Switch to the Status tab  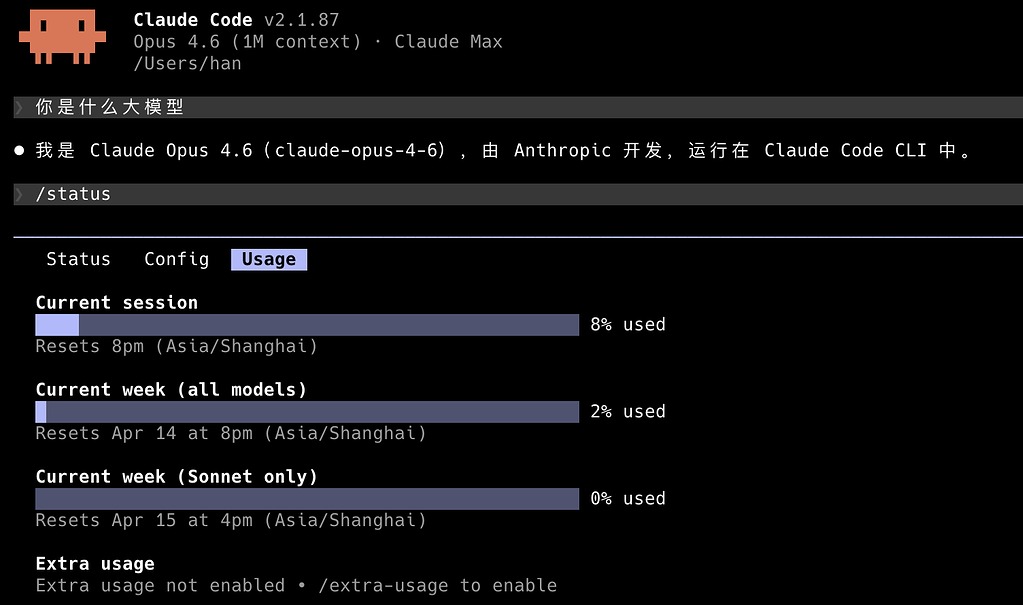[x=78, y=259]
